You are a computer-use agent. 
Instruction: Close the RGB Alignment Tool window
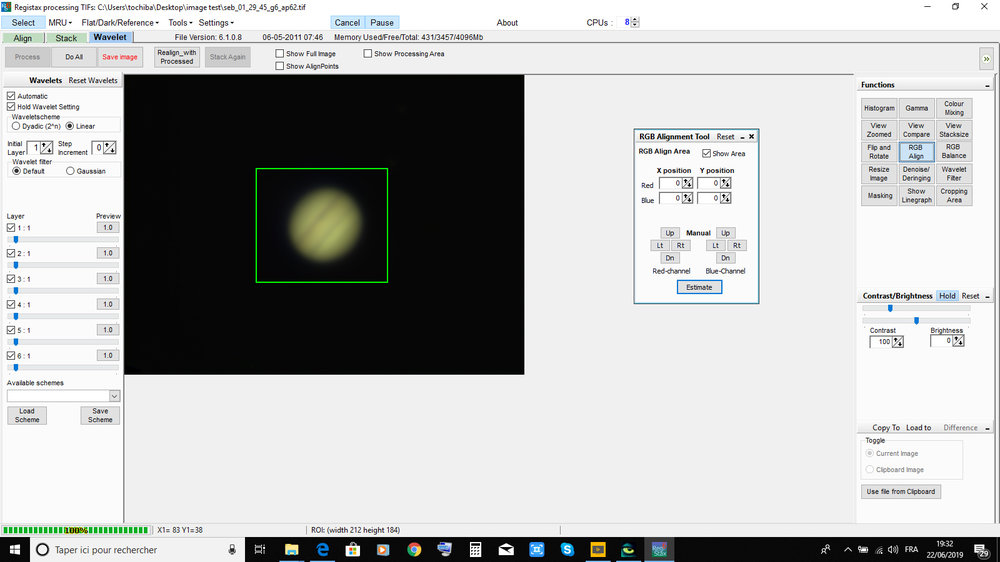click(751, 137)
